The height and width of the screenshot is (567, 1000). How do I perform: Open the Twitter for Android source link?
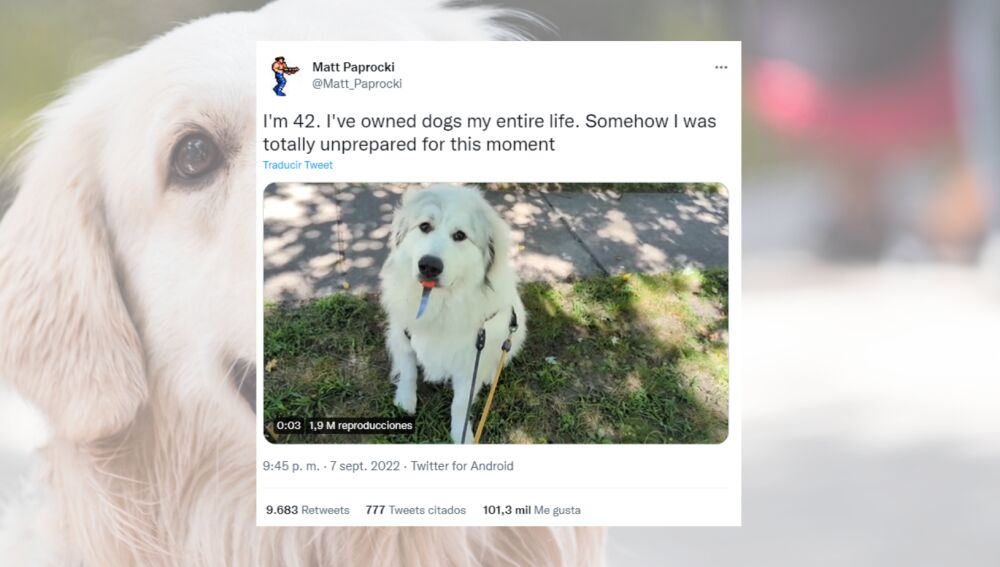[462, 466]
